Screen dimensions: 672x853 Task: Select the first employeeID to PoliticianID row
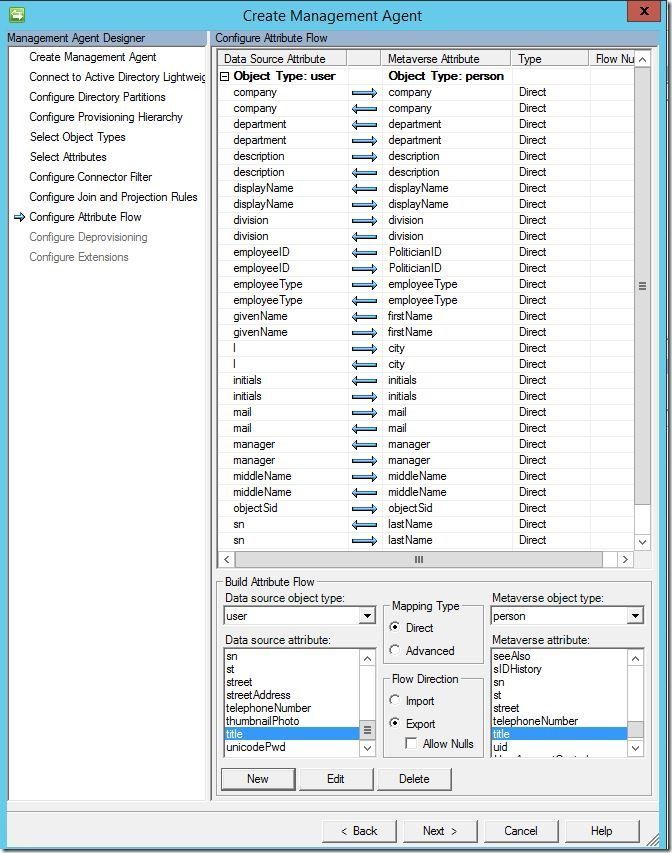[x=426, y=252]
